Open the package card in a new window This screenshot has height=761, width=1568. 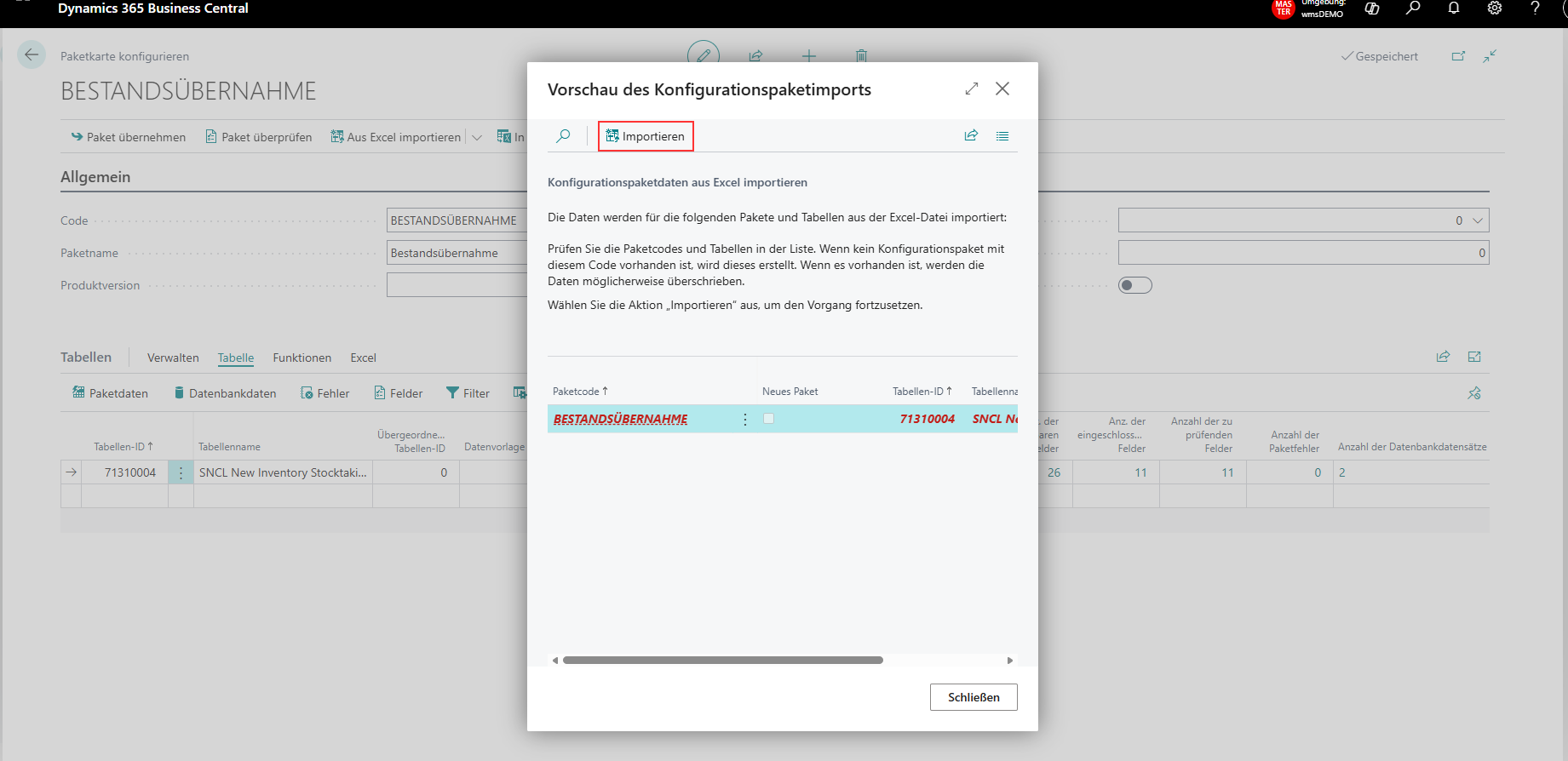pos(1458,56)
